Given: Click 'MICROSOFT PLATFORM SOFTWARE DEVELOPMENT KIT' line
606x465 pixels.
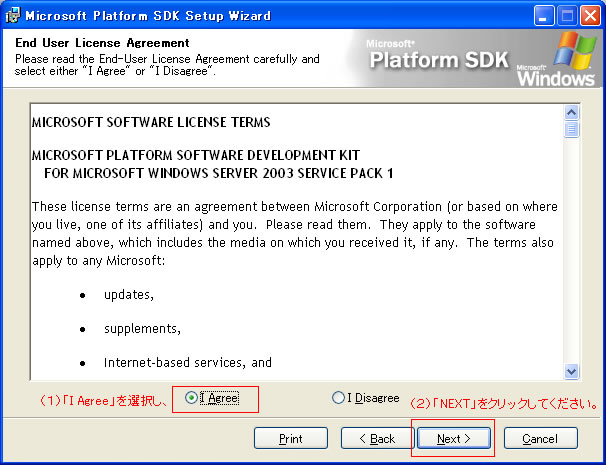Looking at the screenshot, I should point(196,155).
